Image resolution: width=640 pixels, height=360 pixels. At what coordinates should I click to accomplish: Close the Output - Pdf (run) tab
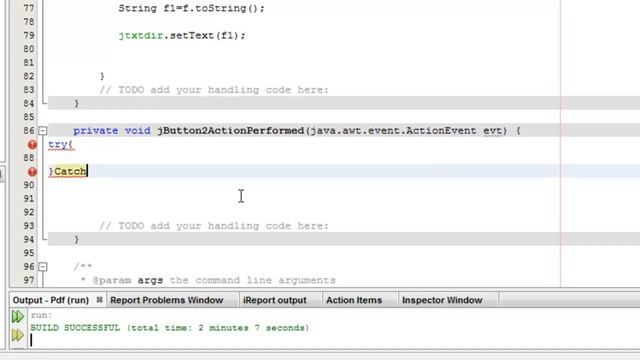click(x=99, y=300)
